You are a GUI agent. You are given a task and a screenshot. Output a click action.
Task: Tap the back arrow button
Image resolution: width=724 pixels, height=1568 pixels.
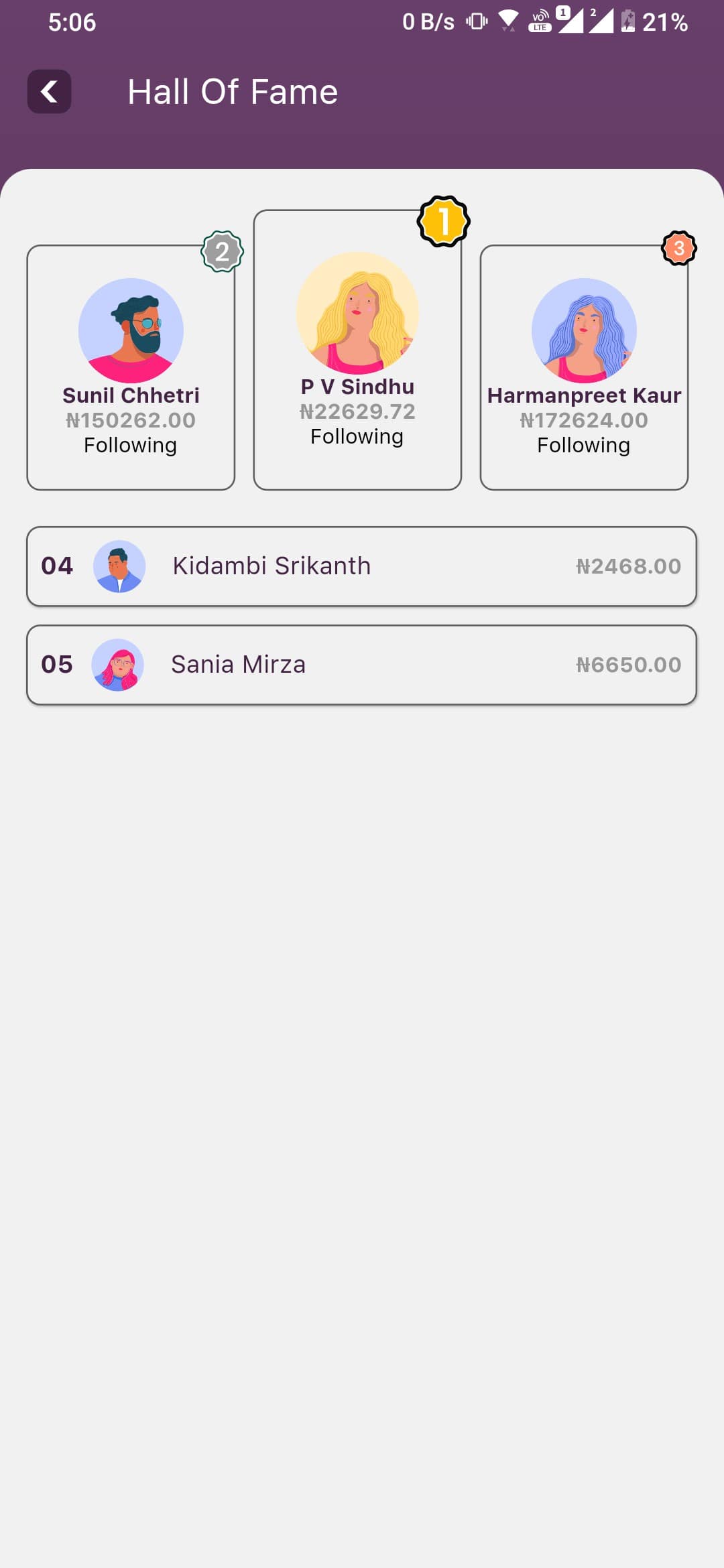[49, 91]
